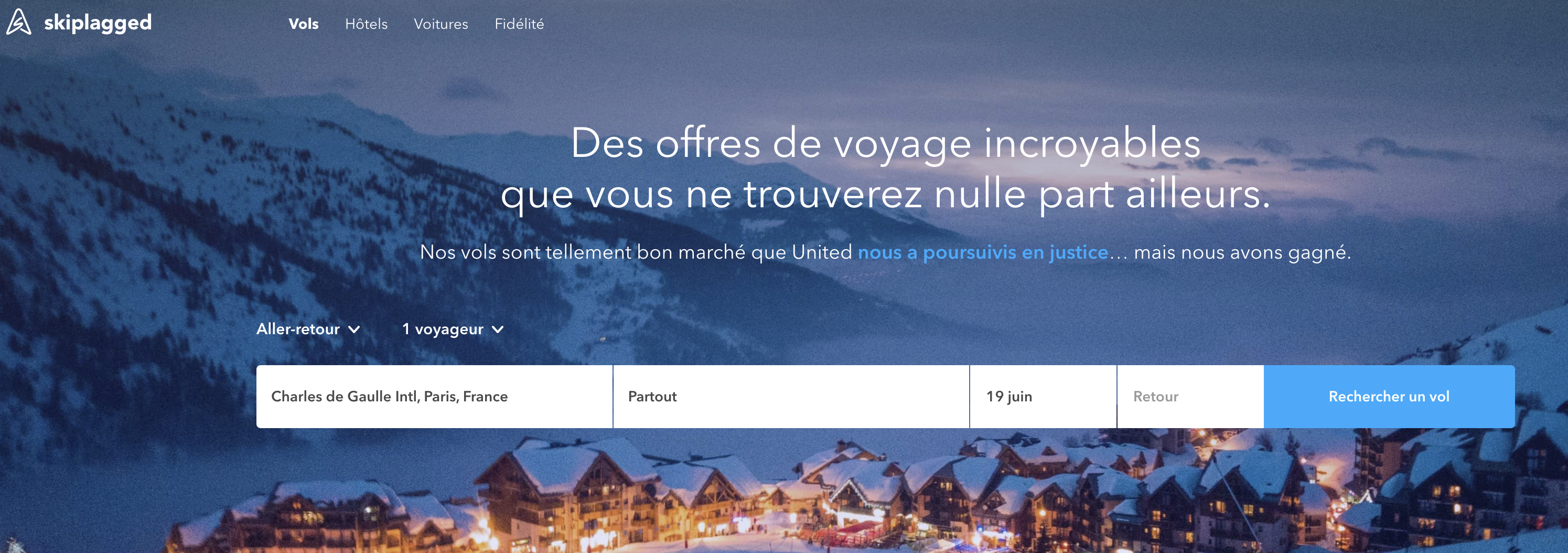
Task: Click the Retour return date field
Action: coord(1190,397)
